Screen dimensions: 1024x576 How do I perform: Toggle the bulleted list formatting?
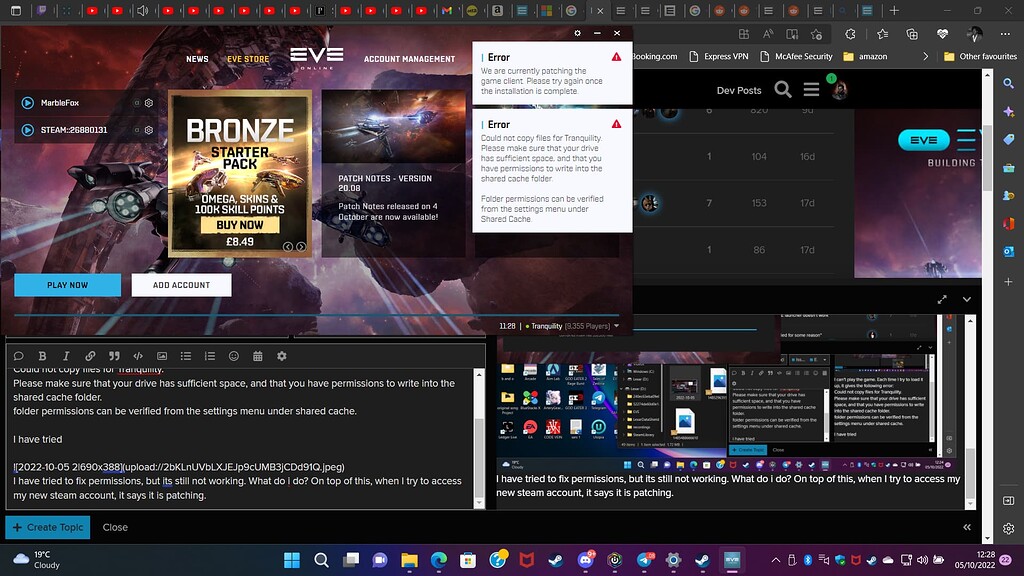(x=186, y=356)
